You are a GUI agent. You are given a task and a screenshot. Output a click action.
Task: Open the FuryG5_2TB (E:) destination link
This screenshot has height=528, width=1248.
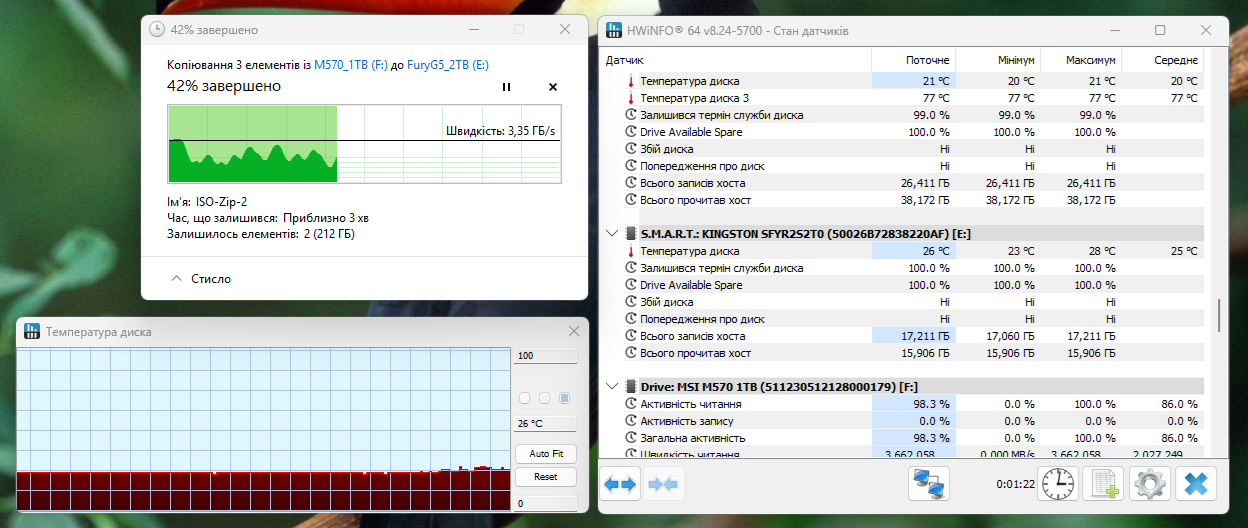pyautogui.click(x=448, y=64)
